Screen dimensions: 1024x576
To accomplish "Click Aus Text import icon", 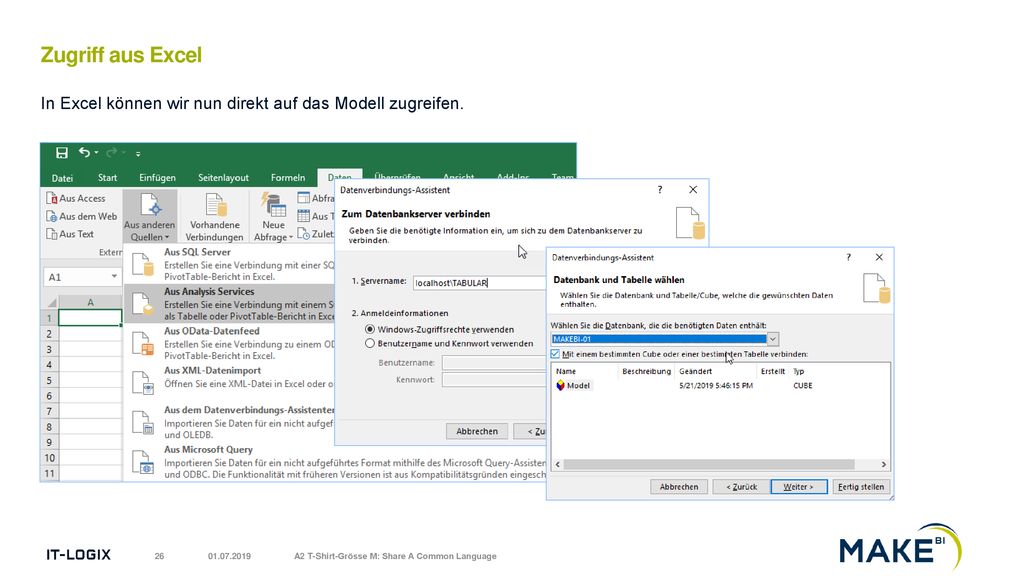I will (52, 234).
